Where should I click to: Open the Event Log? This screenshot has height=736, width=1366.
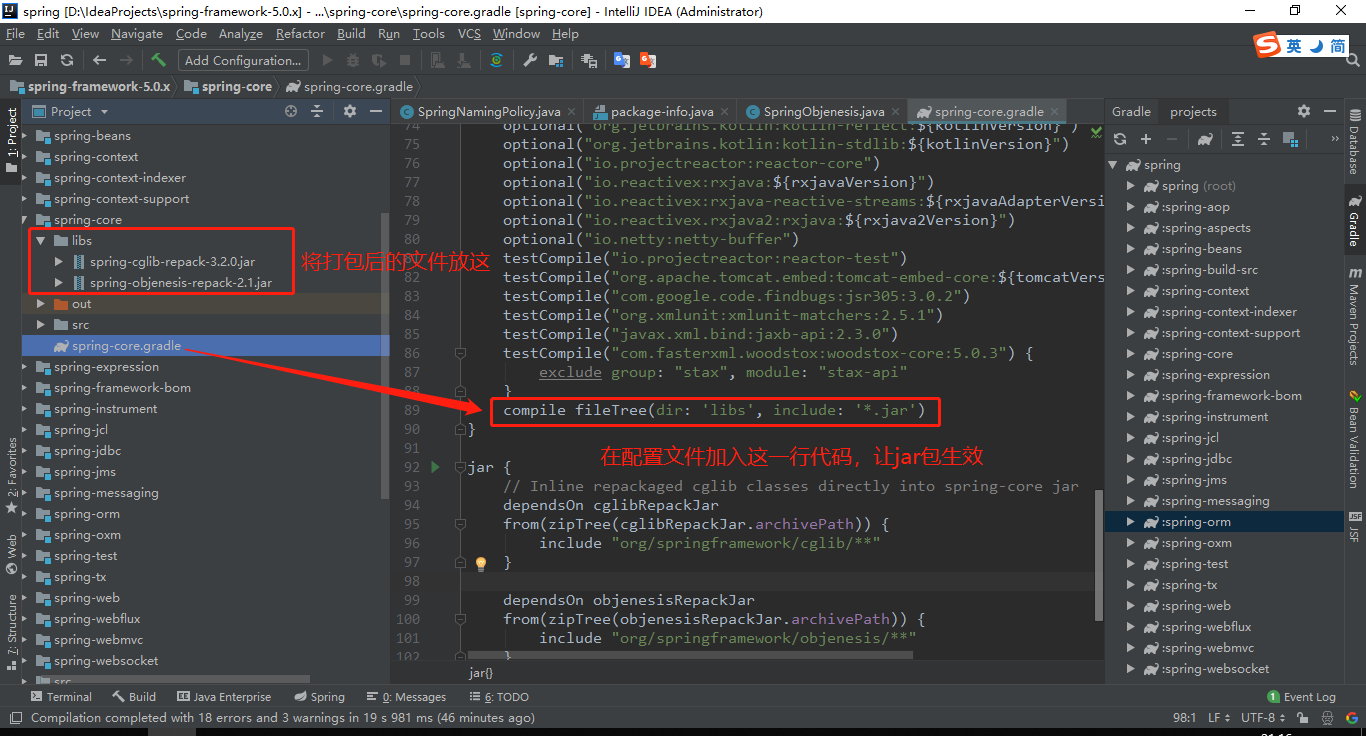(x=1301, y=697)
